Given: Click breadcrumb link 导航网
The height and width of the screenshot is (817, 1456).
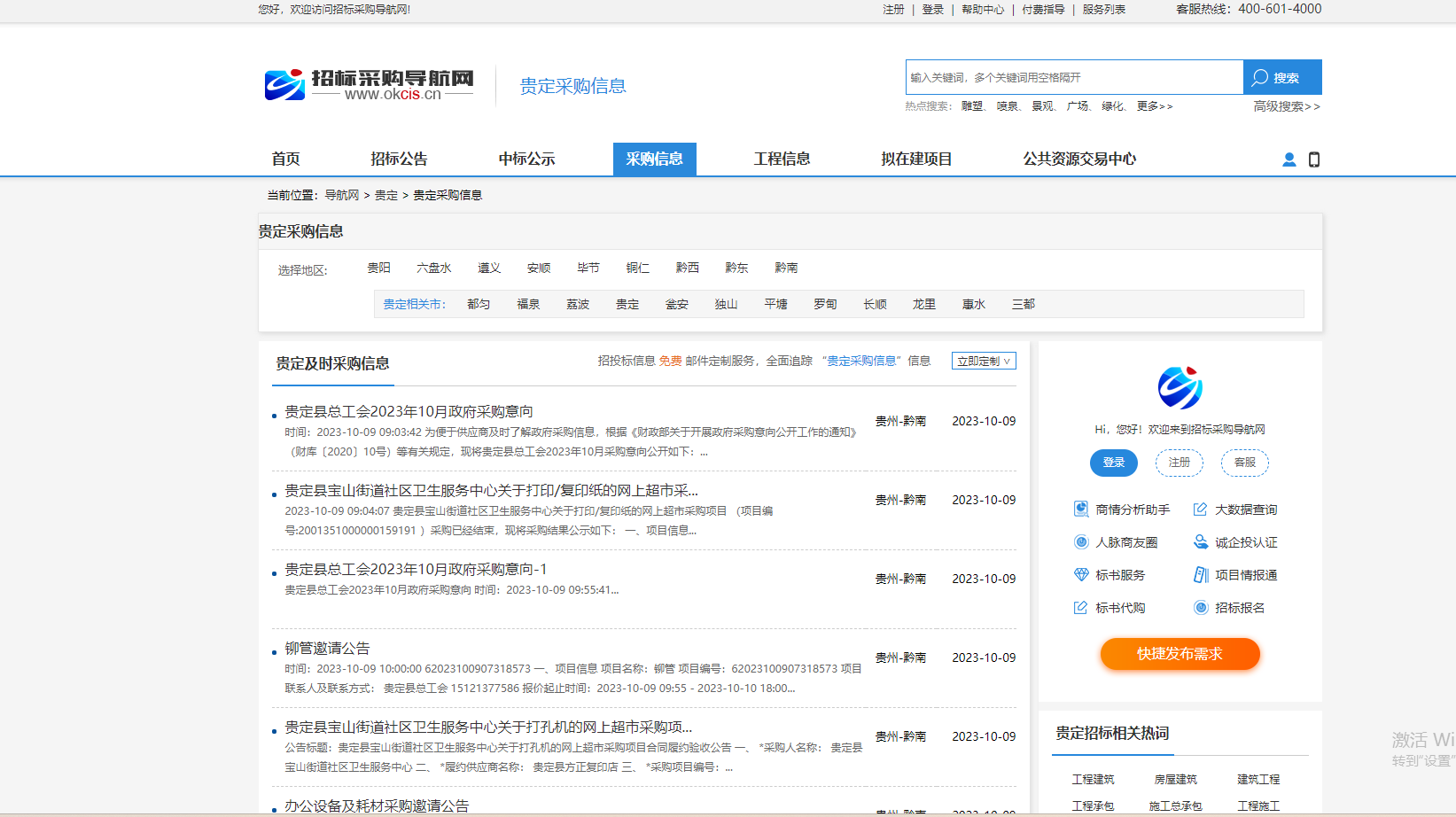Looking at the screenshot, I should [x=342, y=195].
